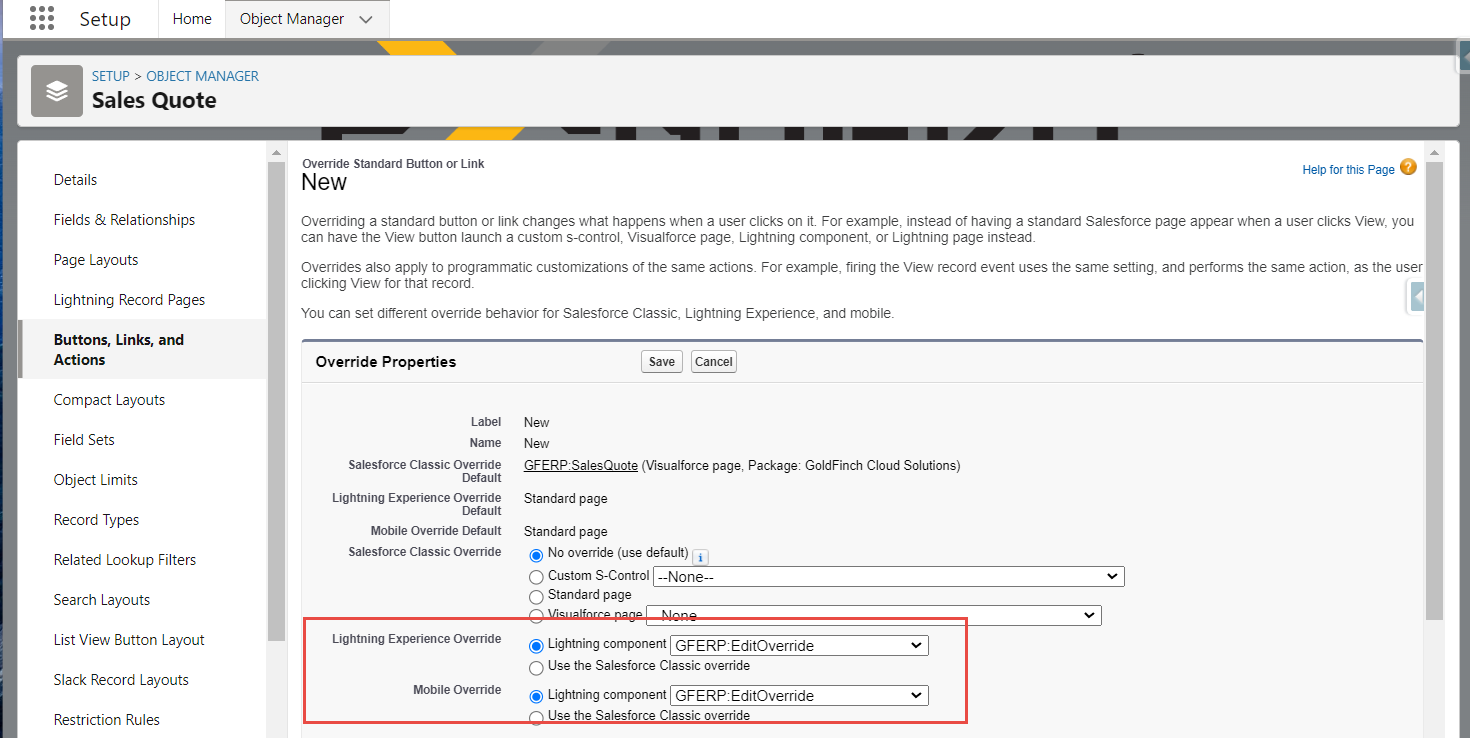Click the main content vertical scrollbar
This screenshot has height=738, width=1470.
(x=1434, y=390)
